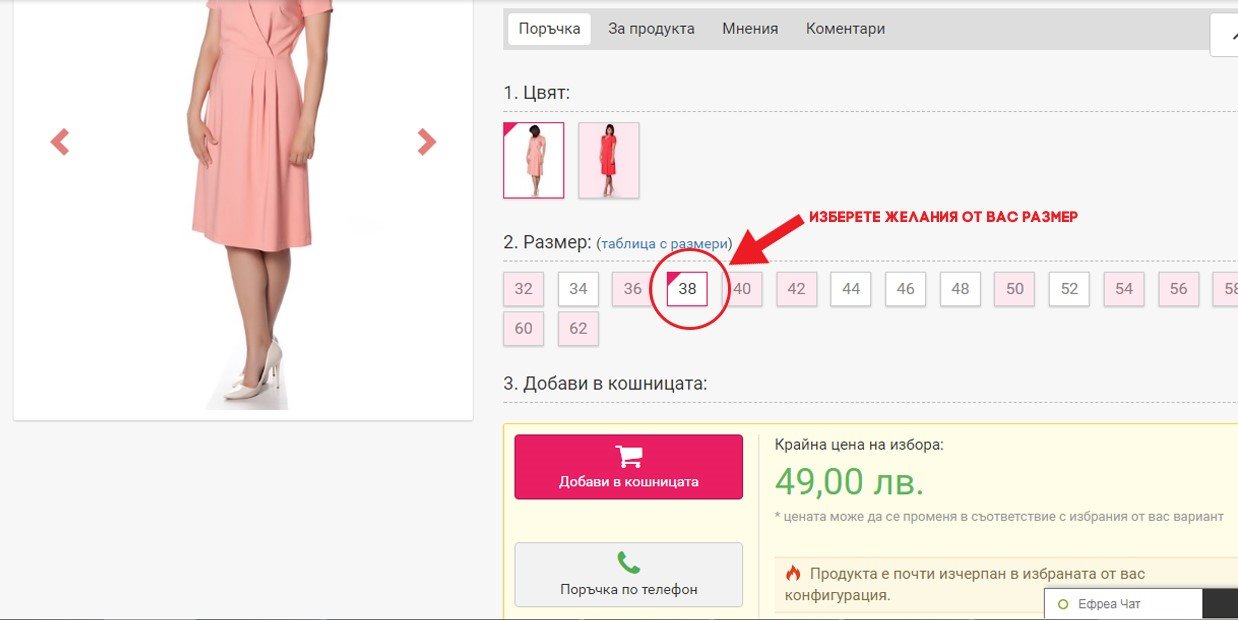Screen dimensions: 1238x620
Task: Open the Ефреа Чат widget
Action: pos(1123,604)
